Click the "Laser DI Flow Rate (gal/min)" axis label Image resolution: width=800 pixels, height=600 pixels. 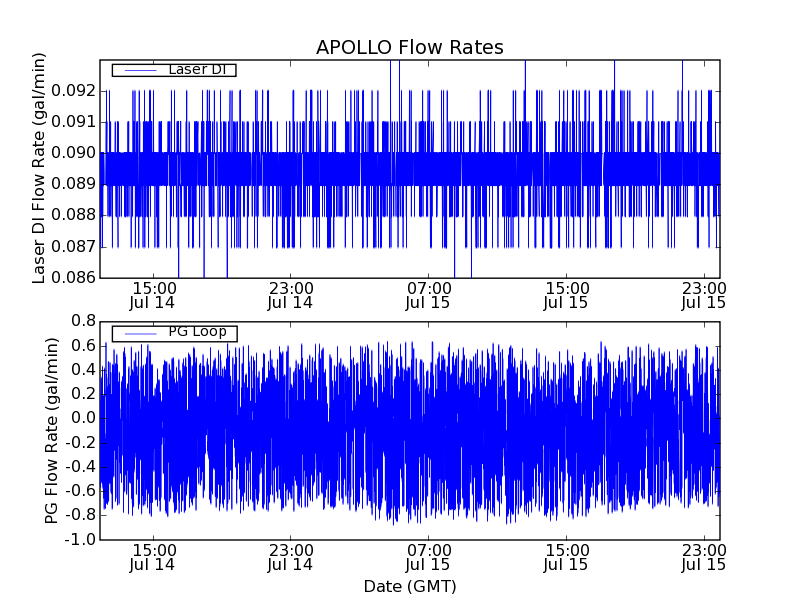pos(40,168)
